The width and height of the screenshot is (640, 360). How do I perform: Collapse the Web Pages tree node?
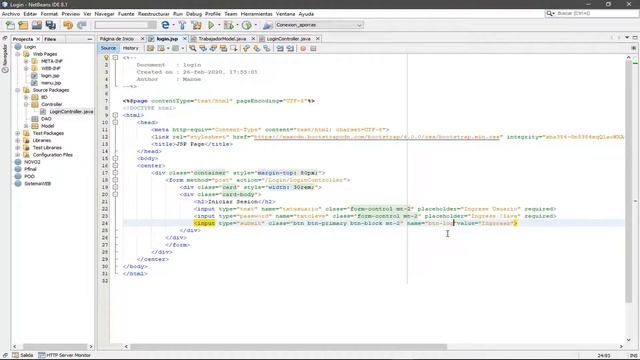[x=18, y=54]
